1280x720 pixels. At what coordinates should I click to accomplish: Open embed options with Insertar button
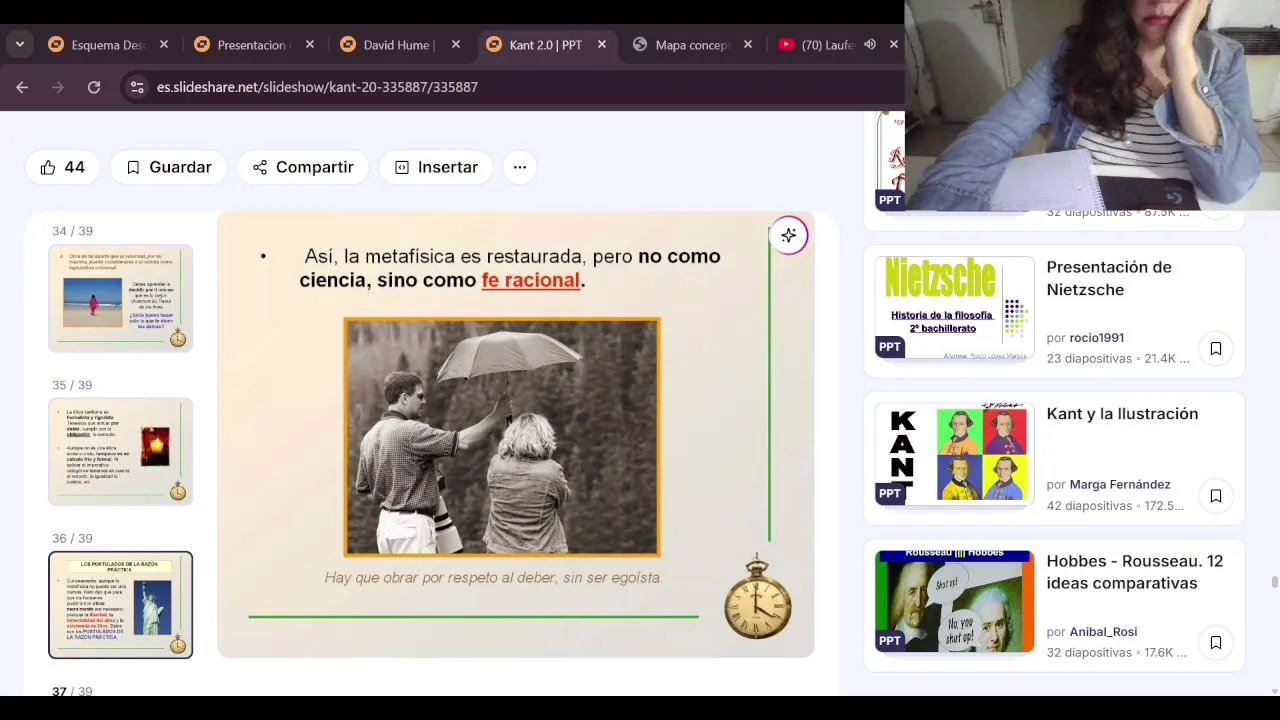(436, 167)
